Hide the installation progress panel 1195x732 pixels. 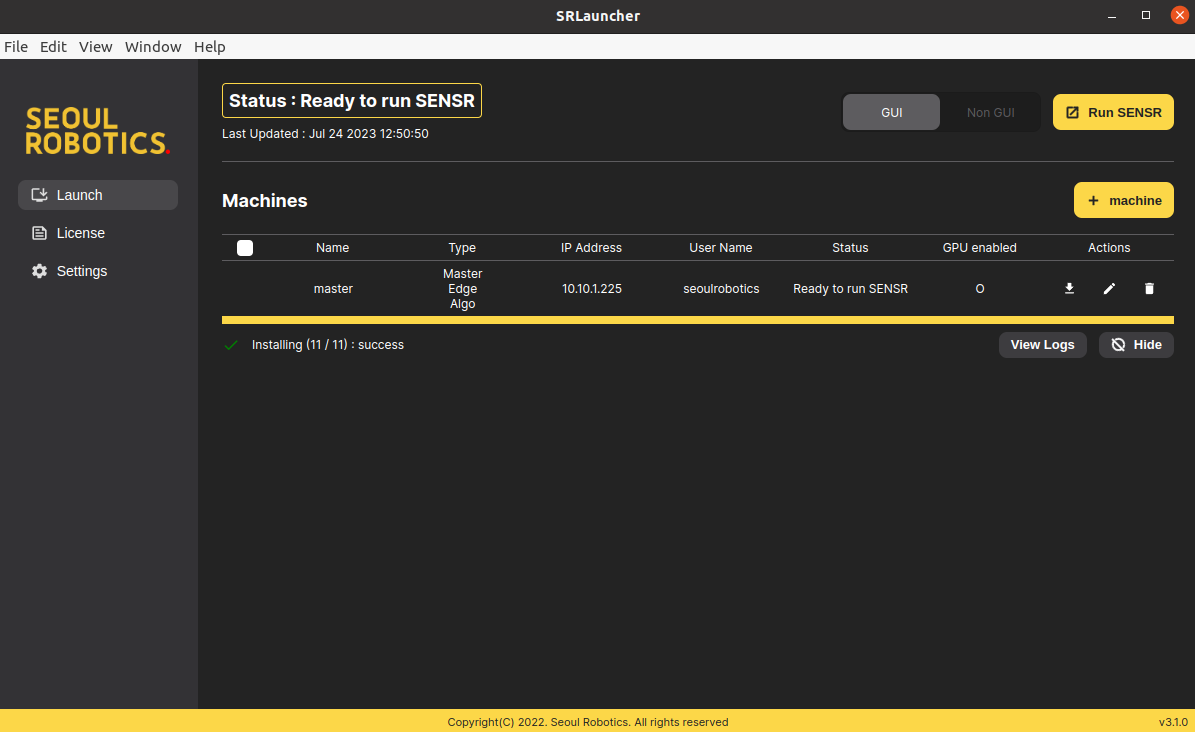(1136, 345)
